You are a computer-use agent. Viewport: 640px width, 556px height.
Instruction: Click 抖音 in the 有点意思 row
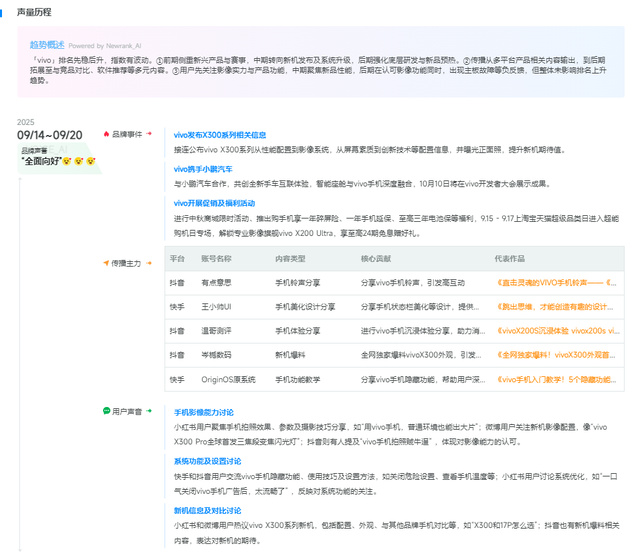click(x=177, y=282)
